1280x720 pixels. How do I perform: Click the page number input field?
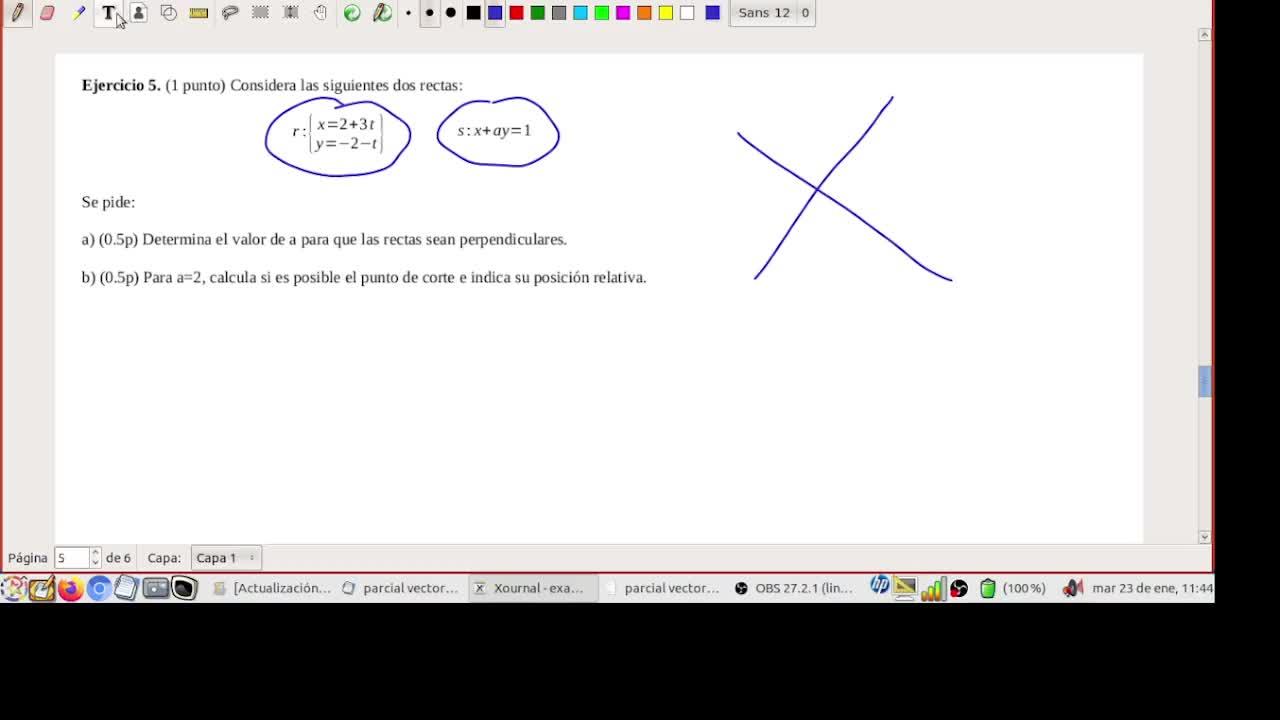click(x=72, y=557)
